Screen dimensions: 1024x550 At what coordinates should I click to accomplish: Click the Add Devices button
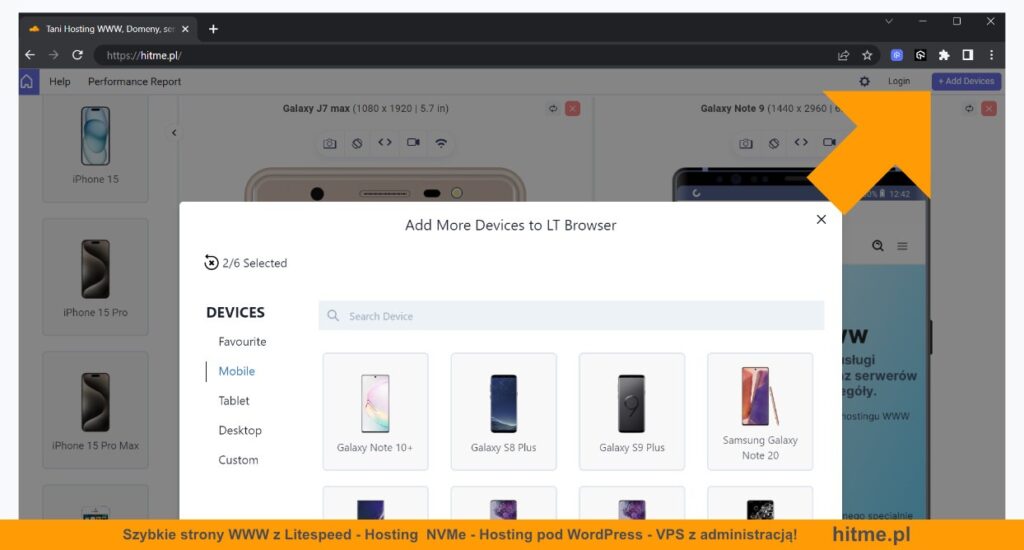[966, 81]
